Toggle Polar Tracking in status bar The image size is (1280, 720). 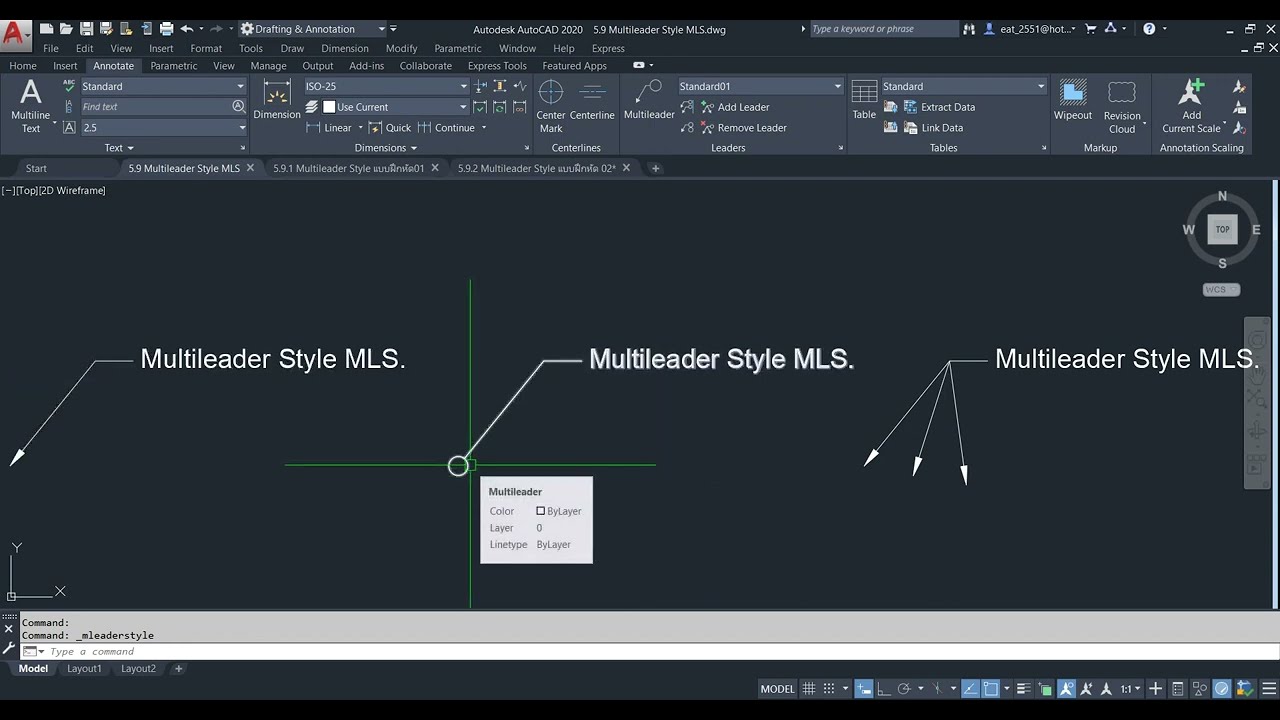904,689
